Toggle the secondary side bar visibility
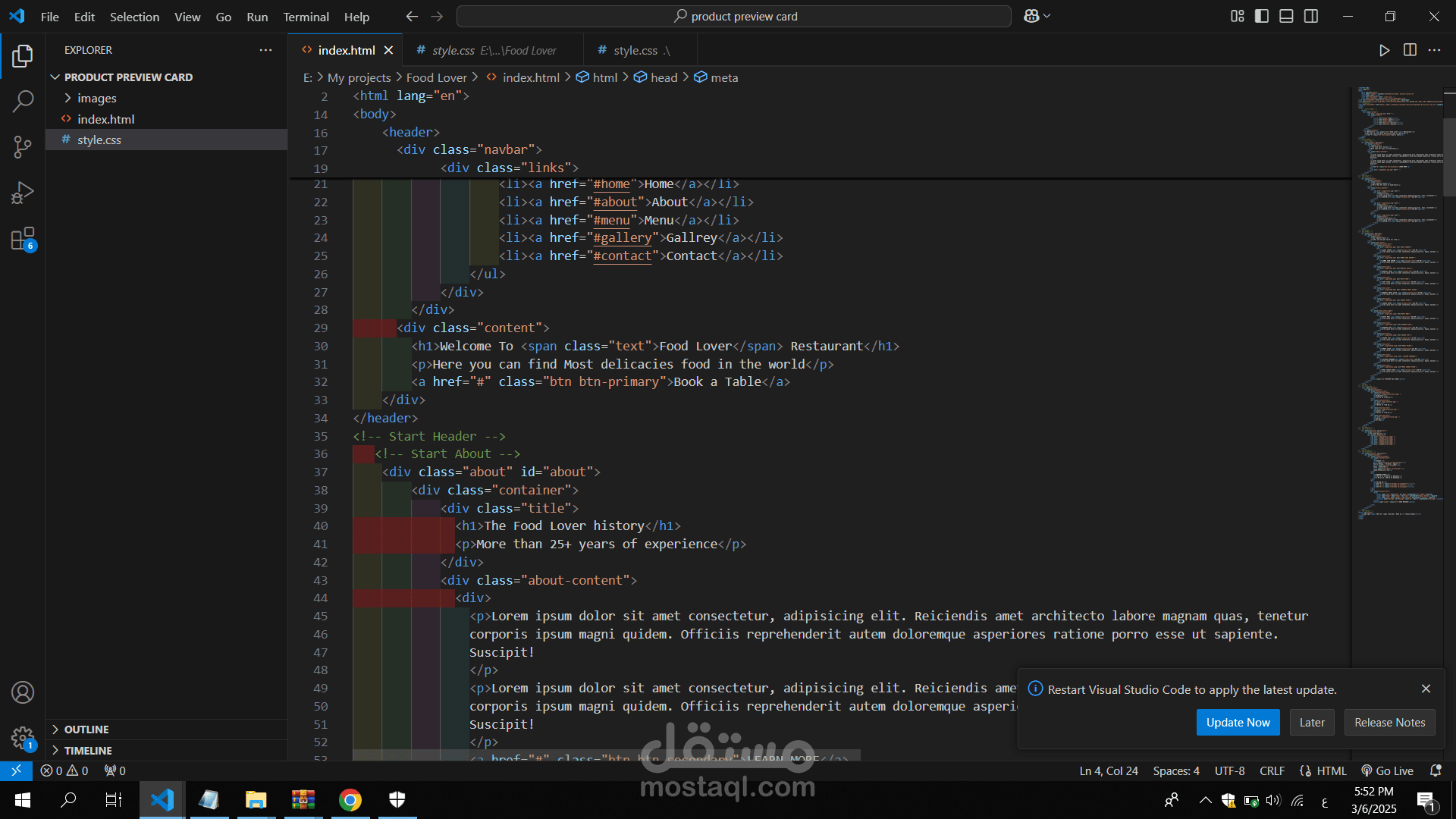Viewport: 1456px width, 819px height. click(1311, 16)
